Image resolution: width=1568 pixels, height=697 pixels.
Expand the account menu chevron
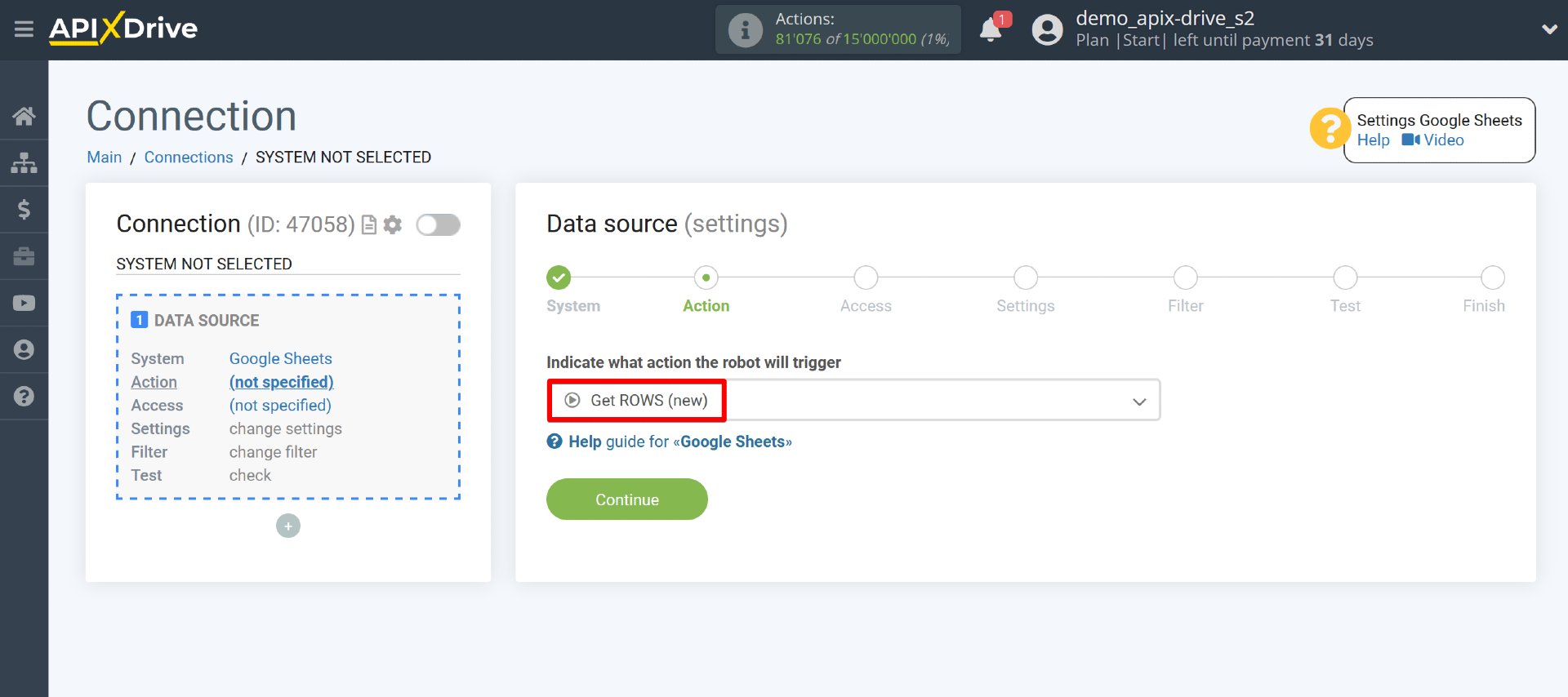[x=1548, y=29]
